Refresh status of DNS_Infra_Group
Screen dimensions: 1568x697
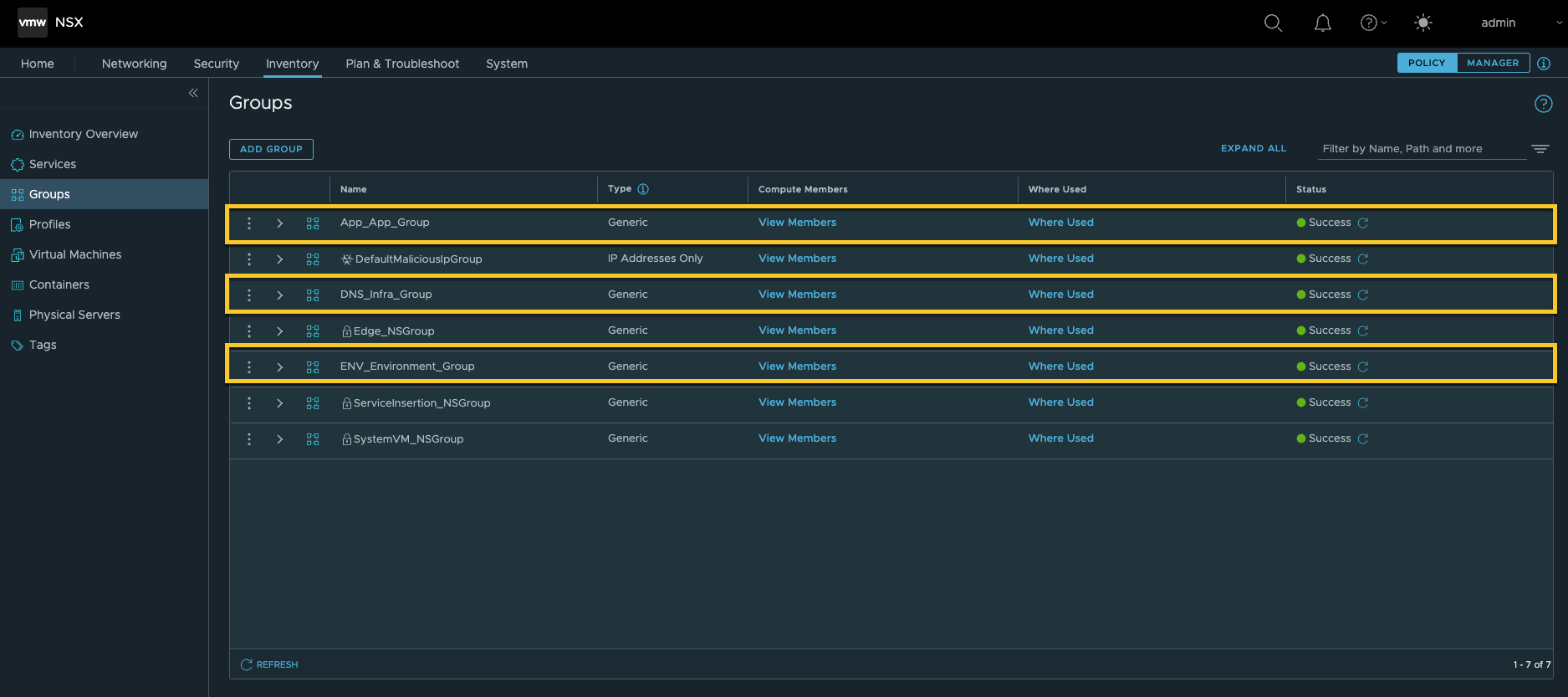[1362, 295]
